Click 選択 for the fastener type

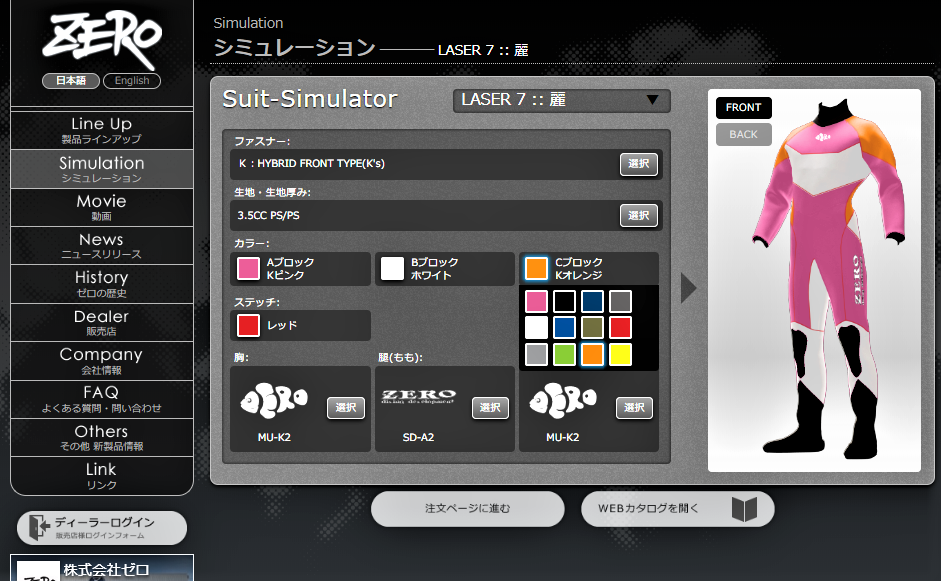coord(639,164)
